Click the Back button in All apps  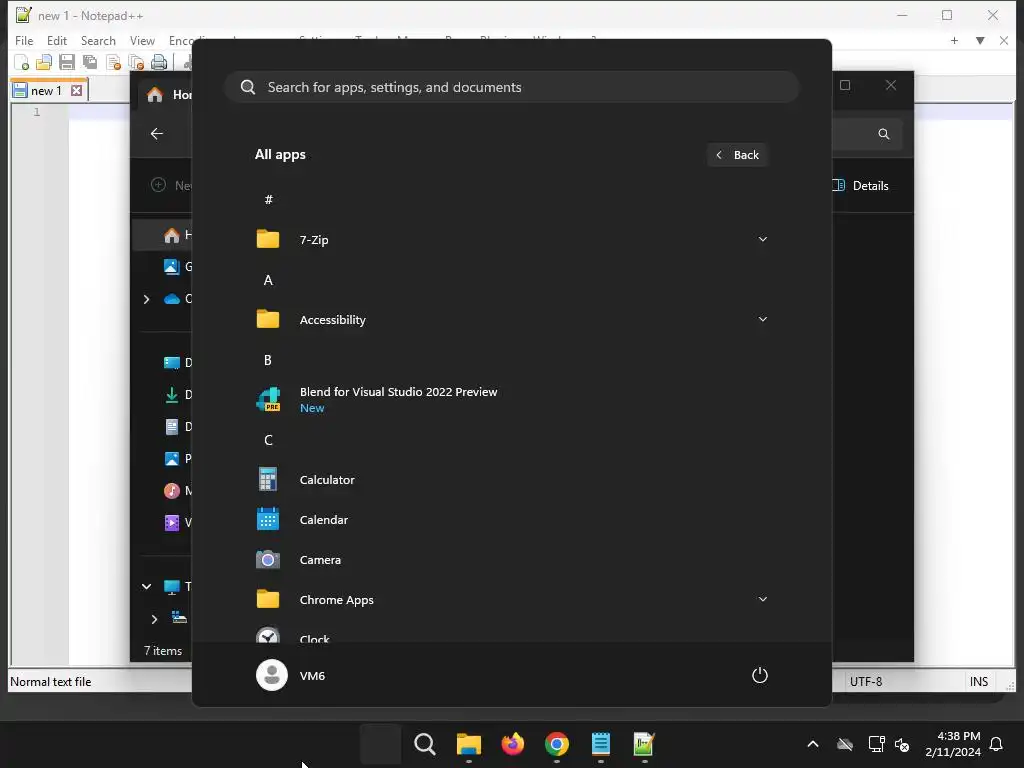pyautogui.click(x=737, y=155)
